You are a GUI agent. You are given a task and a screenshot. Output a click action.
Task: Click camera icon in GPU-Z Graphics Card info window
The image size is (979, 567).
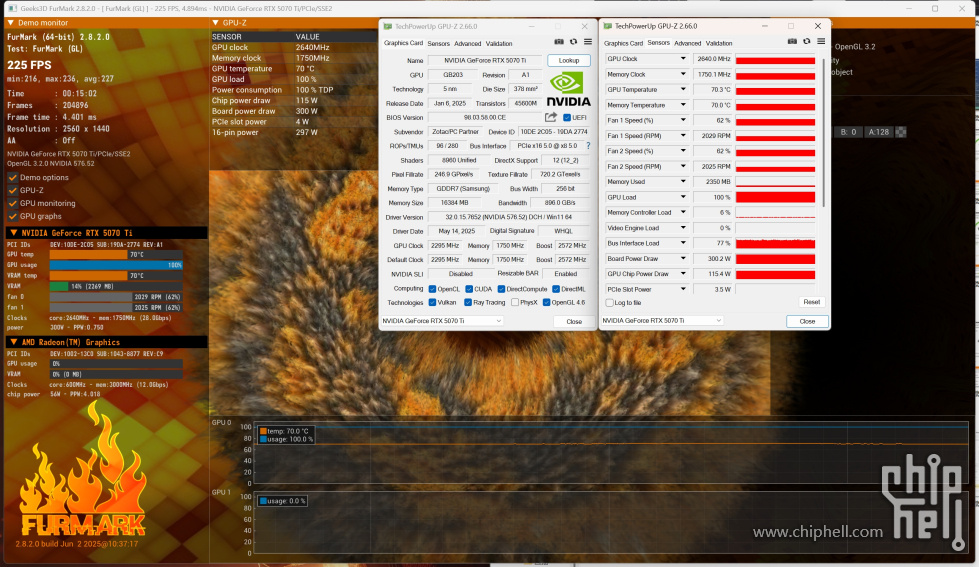tap(559, 42)
